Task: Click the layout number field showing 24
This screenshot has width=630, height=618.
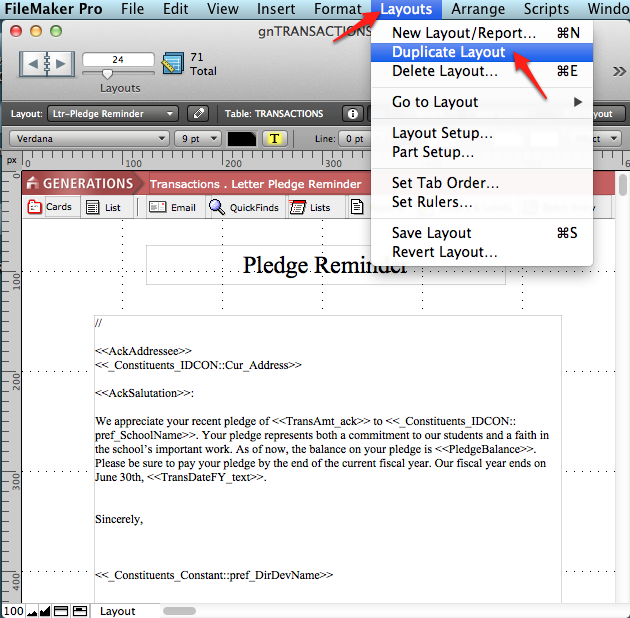Action: [118, 59]
